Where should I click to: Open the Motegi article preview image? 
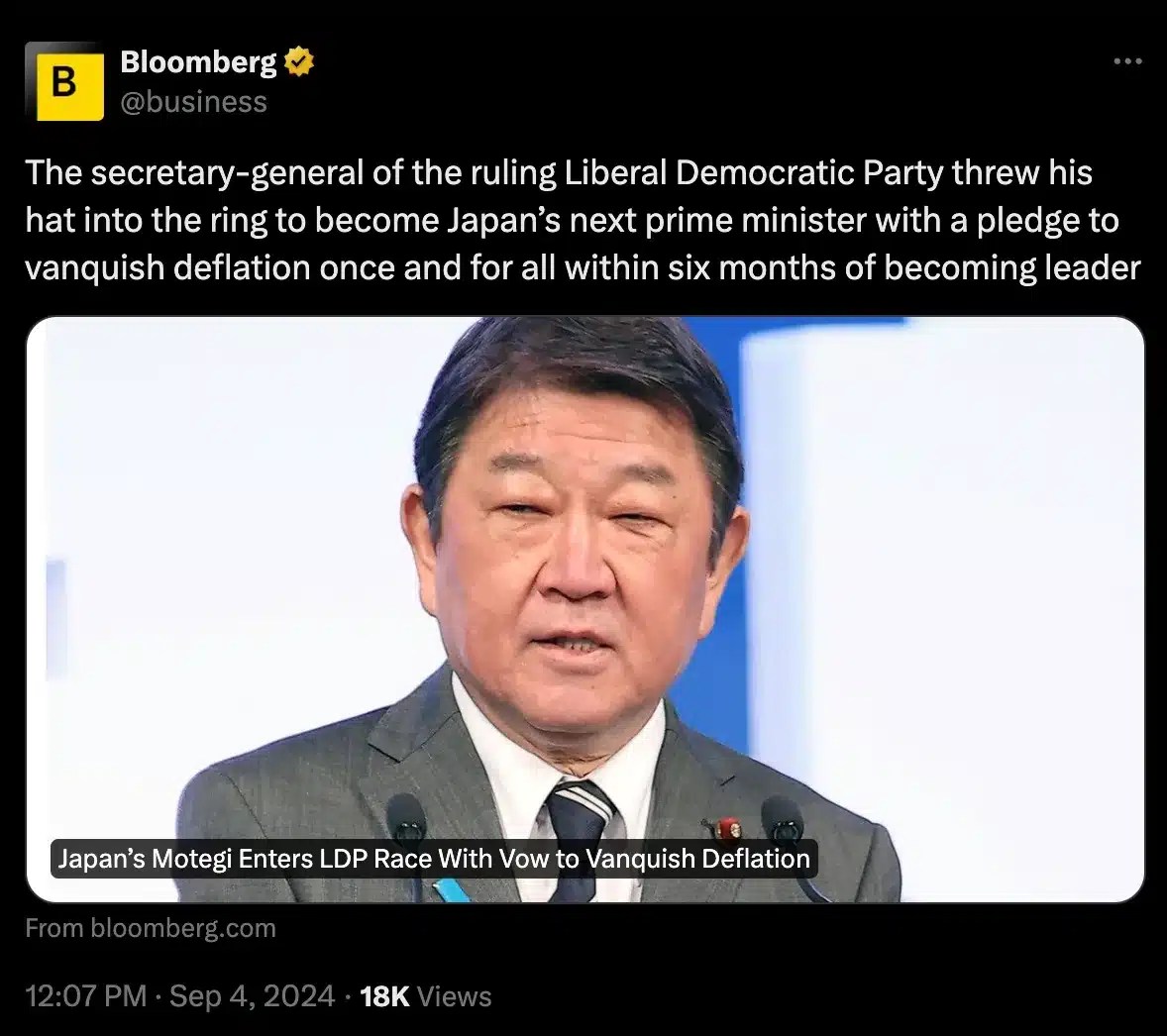click(585, 609)
